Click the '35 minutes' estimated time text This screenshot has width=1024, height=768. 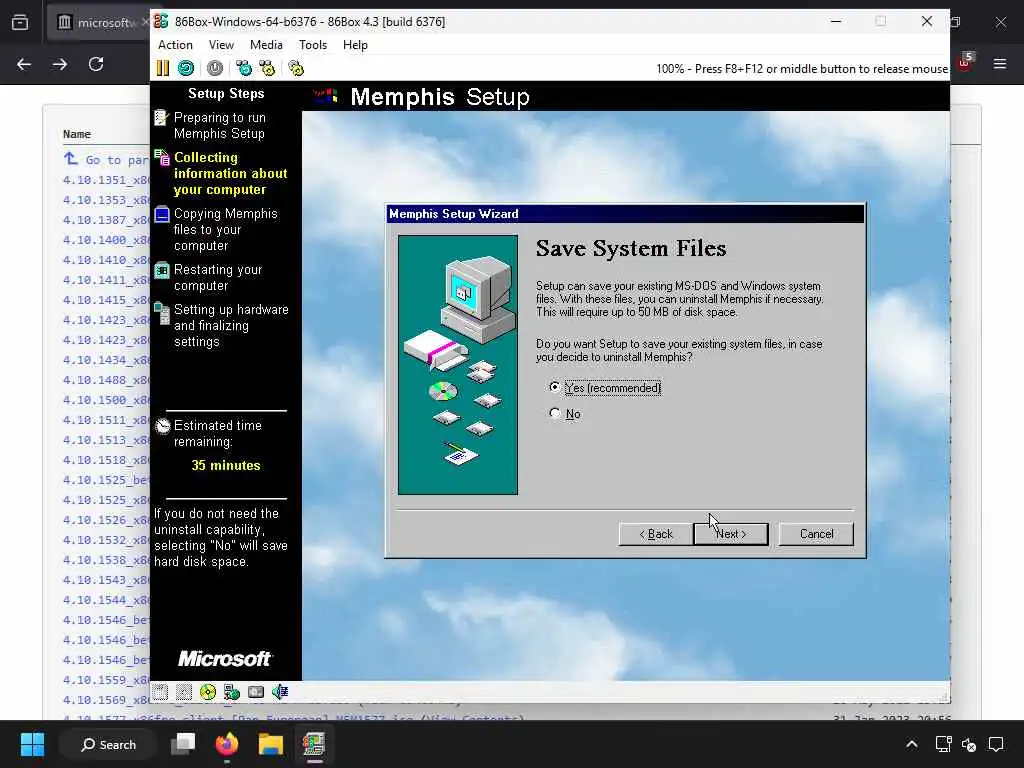point(226,466)
